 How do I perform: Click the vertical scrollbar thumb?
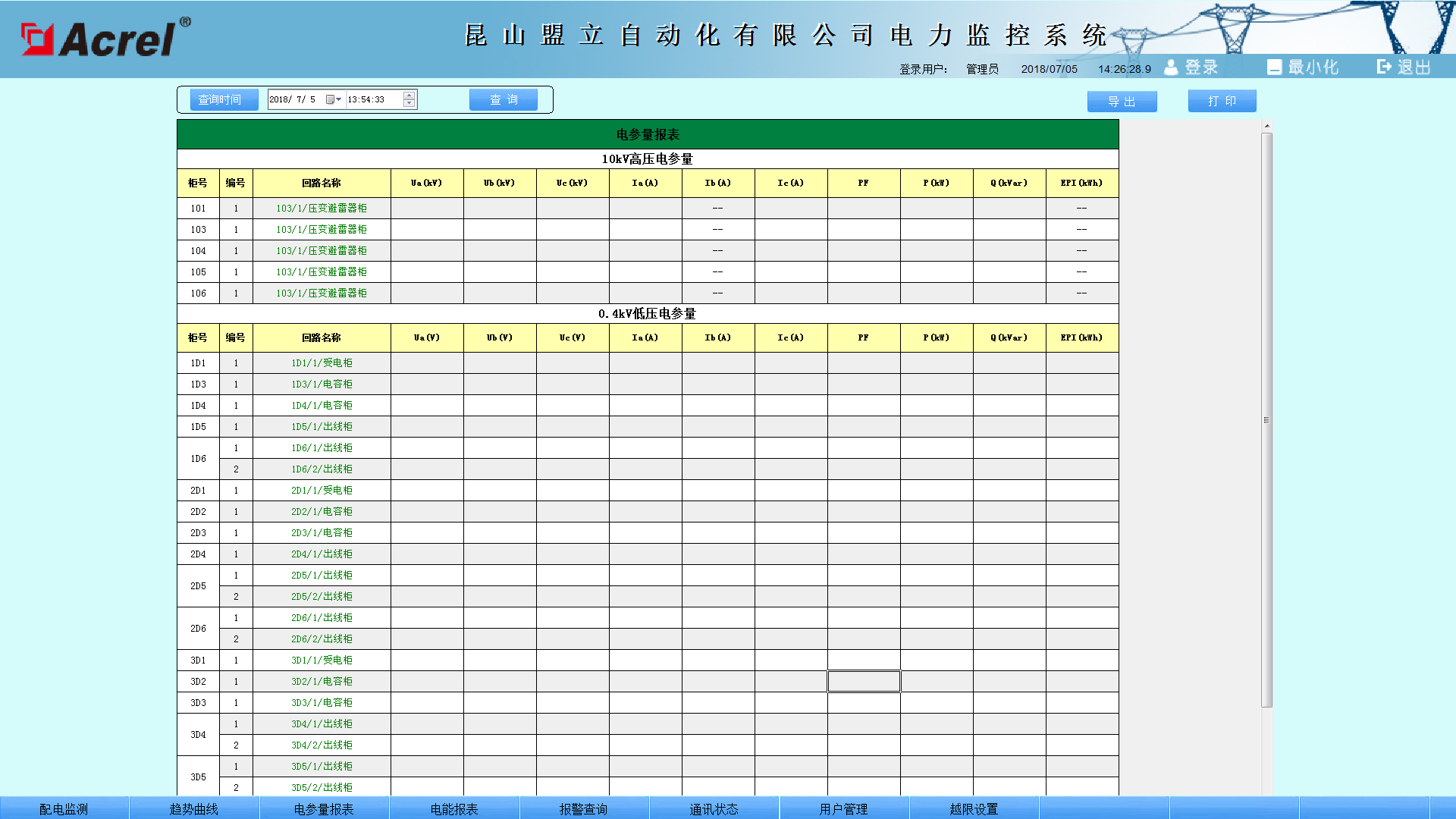[x=1266, y=419]
